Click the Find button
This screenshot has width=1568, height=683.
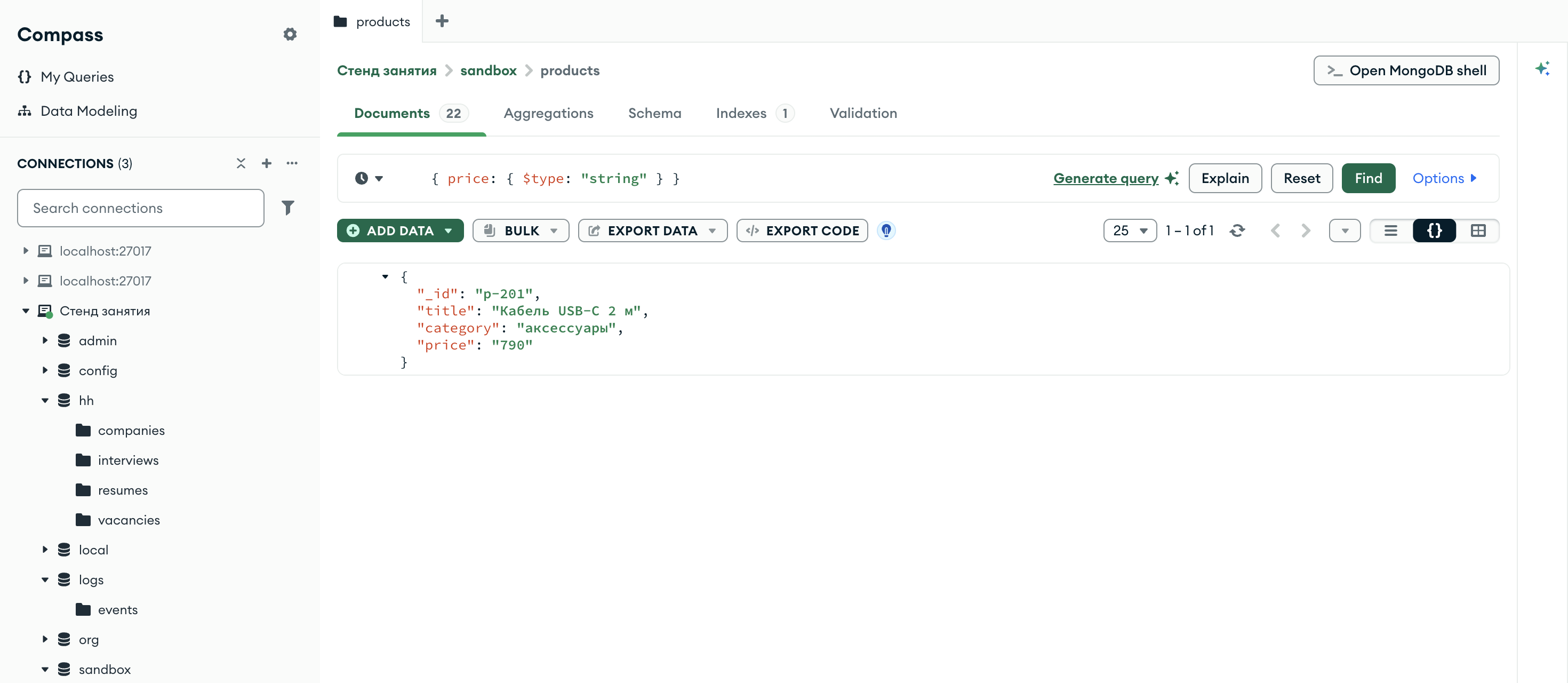tap(1368, 178)
